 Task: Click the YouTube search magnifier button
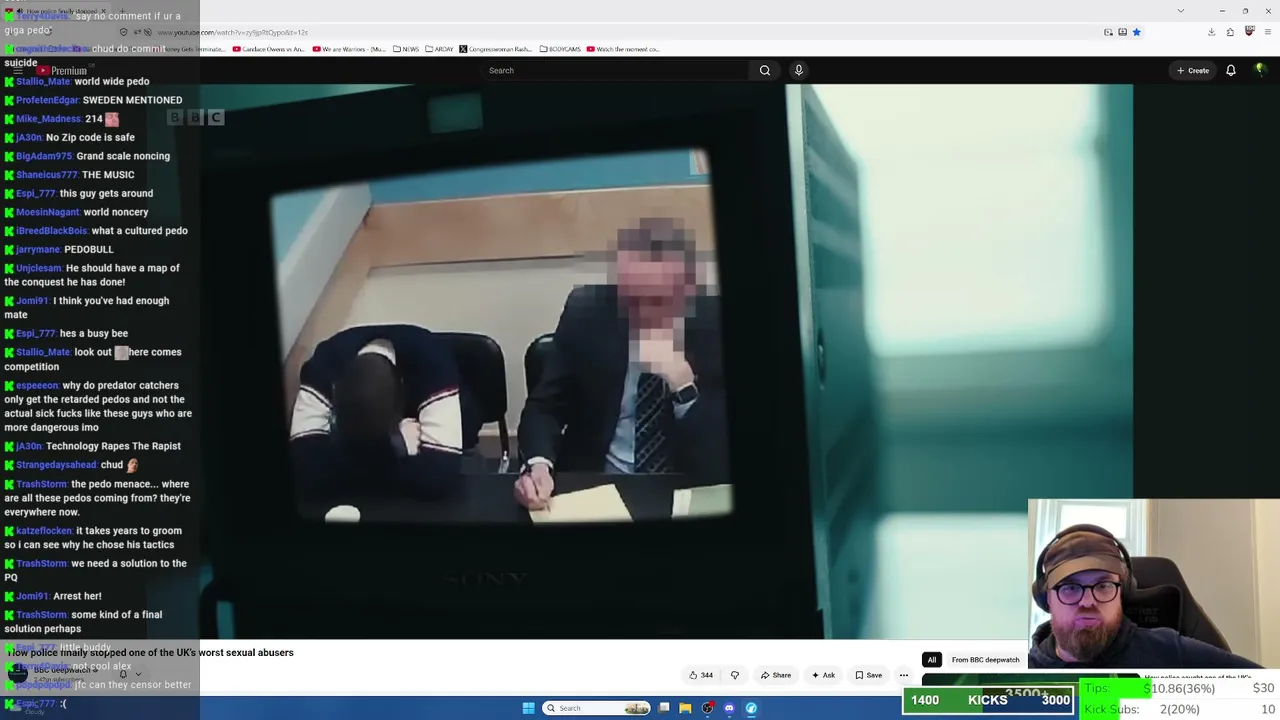click(765, 70)
